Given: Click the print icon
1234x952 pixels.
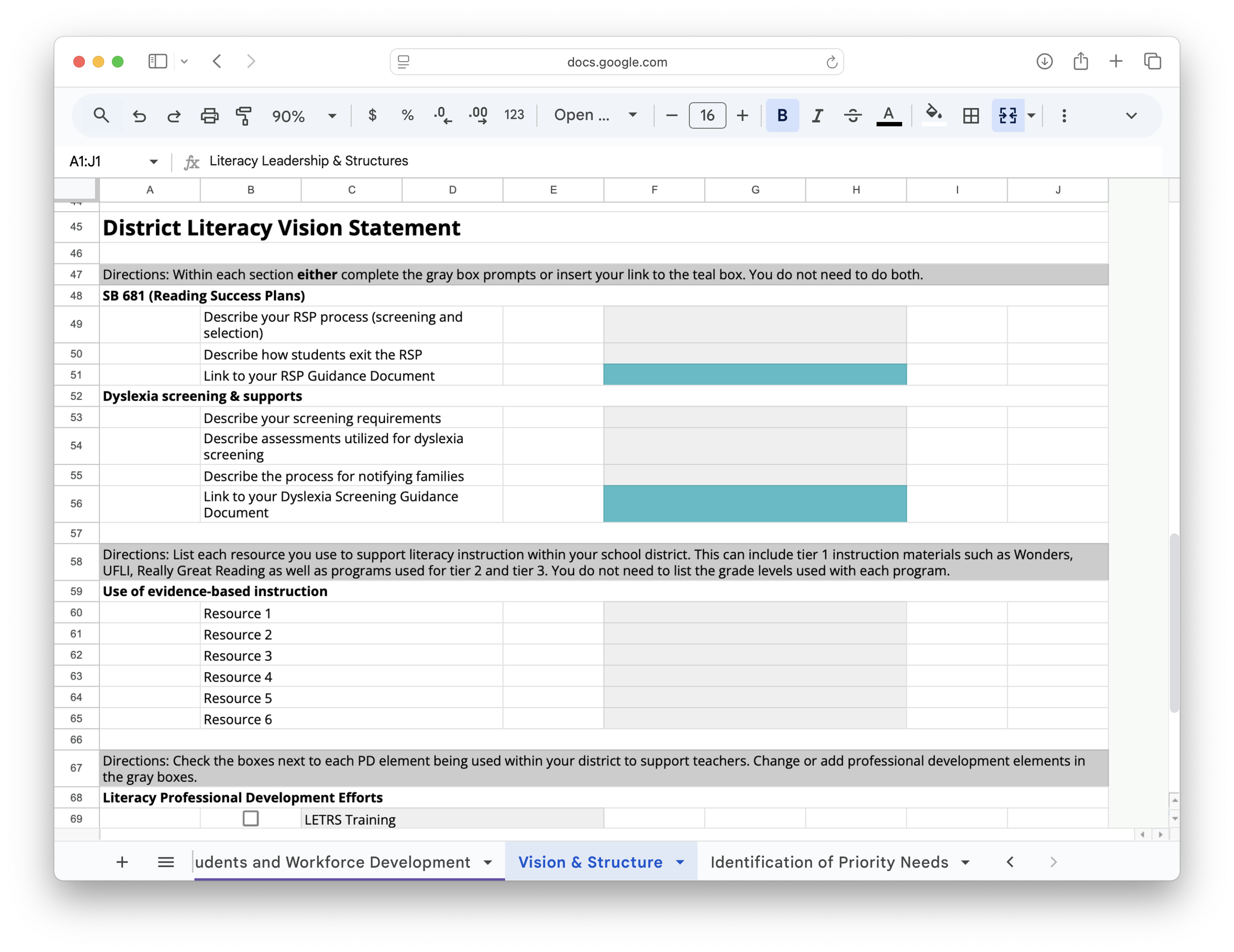Looking at the screenshot, I should click(x=209, y=116).
